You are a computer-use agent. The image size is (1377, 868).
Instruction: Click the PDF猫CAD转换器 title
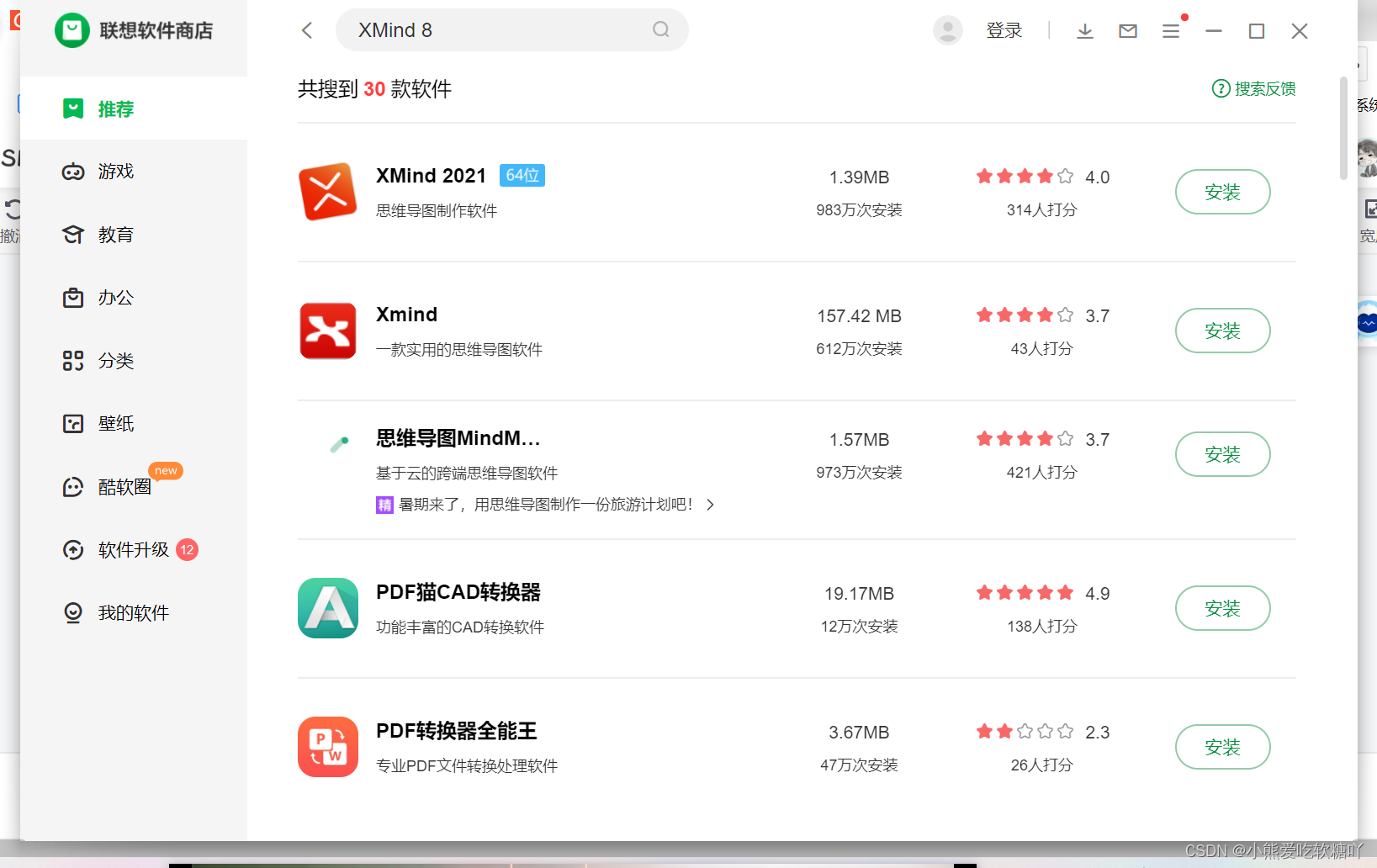[458, 592]
